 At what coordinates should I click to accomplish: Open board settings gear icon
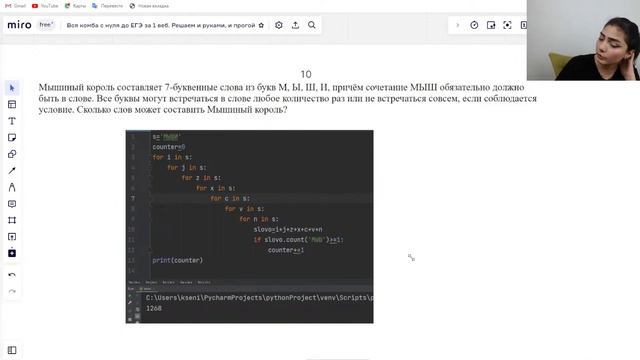(279, 25)
